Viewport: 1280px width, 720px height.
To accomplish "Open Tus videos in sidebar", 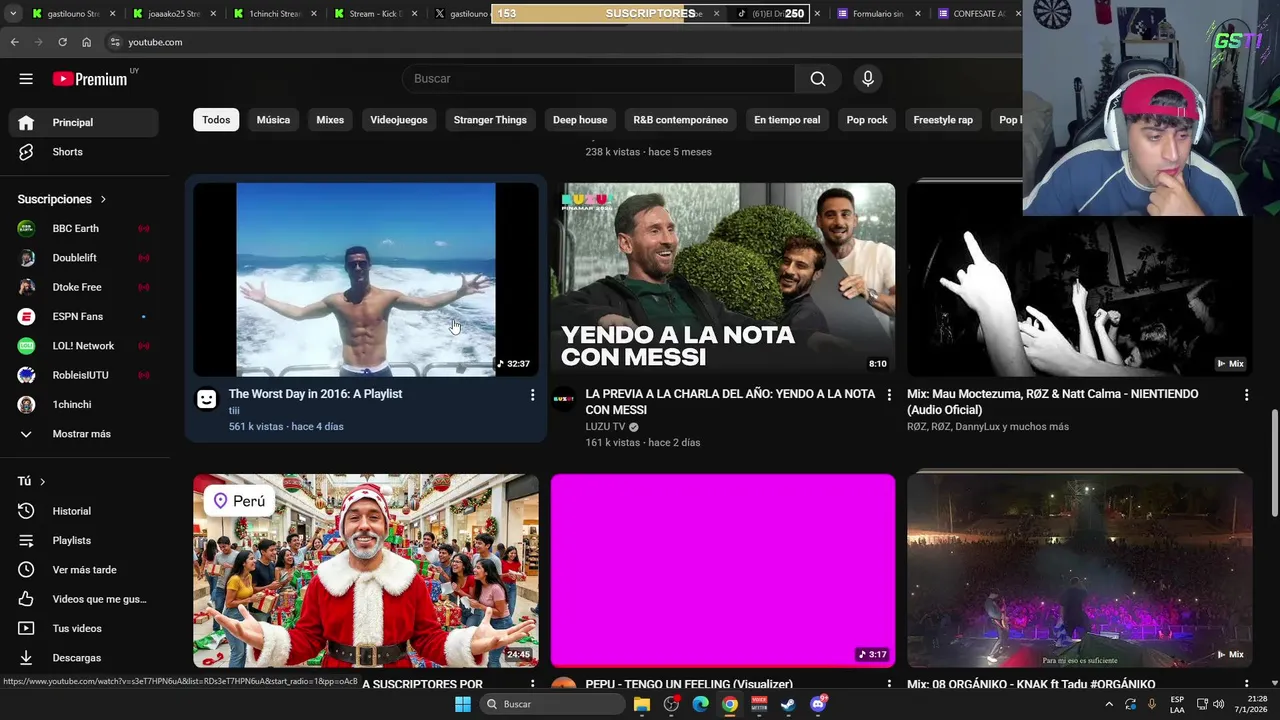I will pos(84,628).
